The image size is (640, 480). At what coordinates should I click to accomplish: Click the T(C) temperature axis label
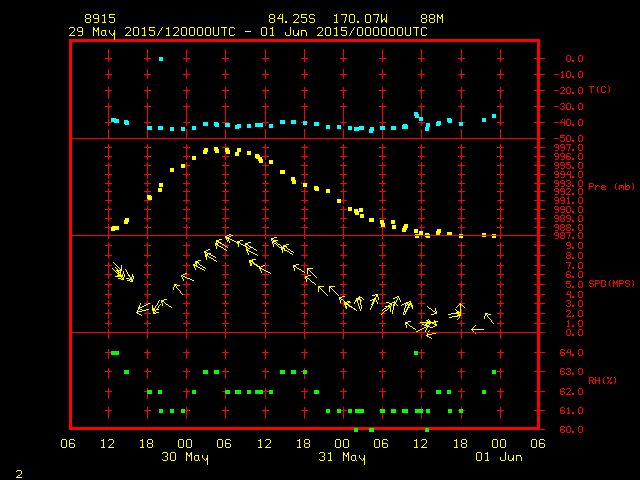pyautogui.click(x=600, y=90)
